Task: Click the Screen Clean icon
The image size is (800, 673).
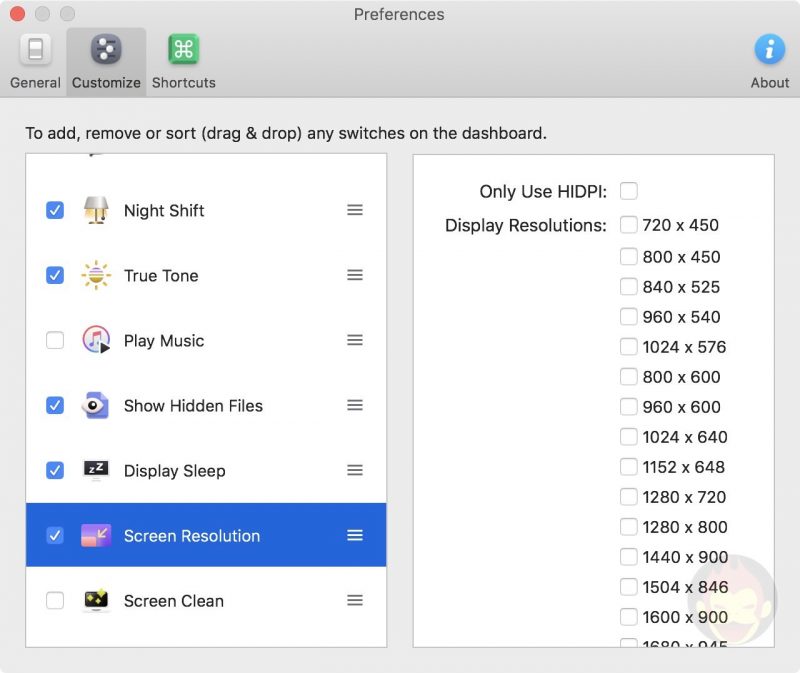Action: 97,600
